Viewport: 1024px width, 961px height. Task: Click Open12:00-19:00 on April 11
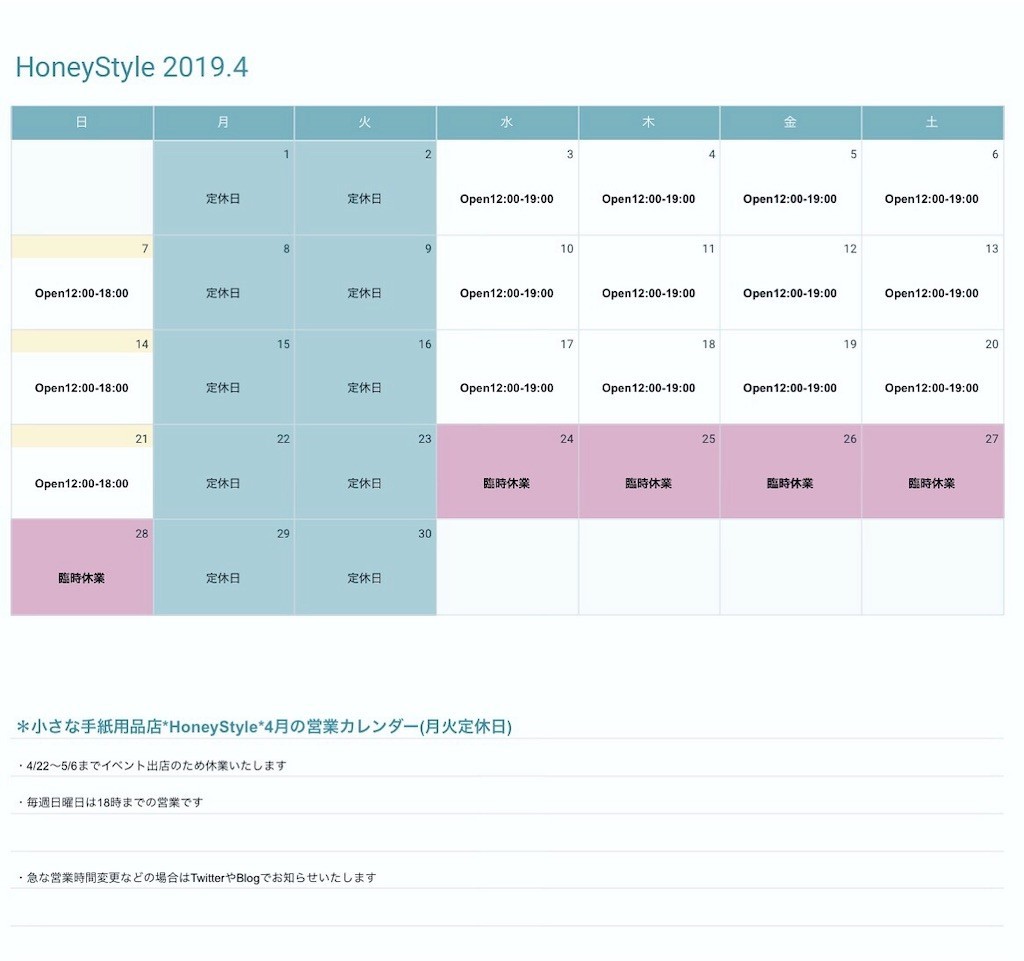[x=648, y=294]
